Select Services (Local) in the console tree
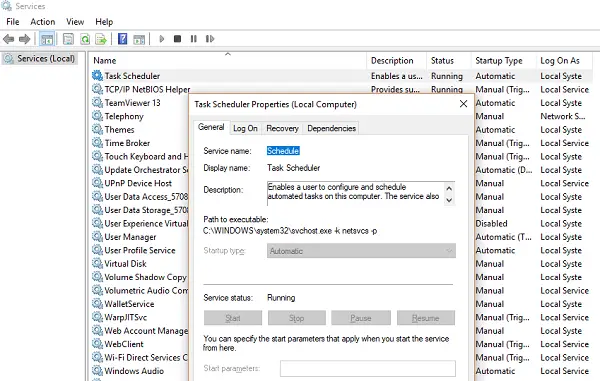600x381 pixels. point(40,59)
